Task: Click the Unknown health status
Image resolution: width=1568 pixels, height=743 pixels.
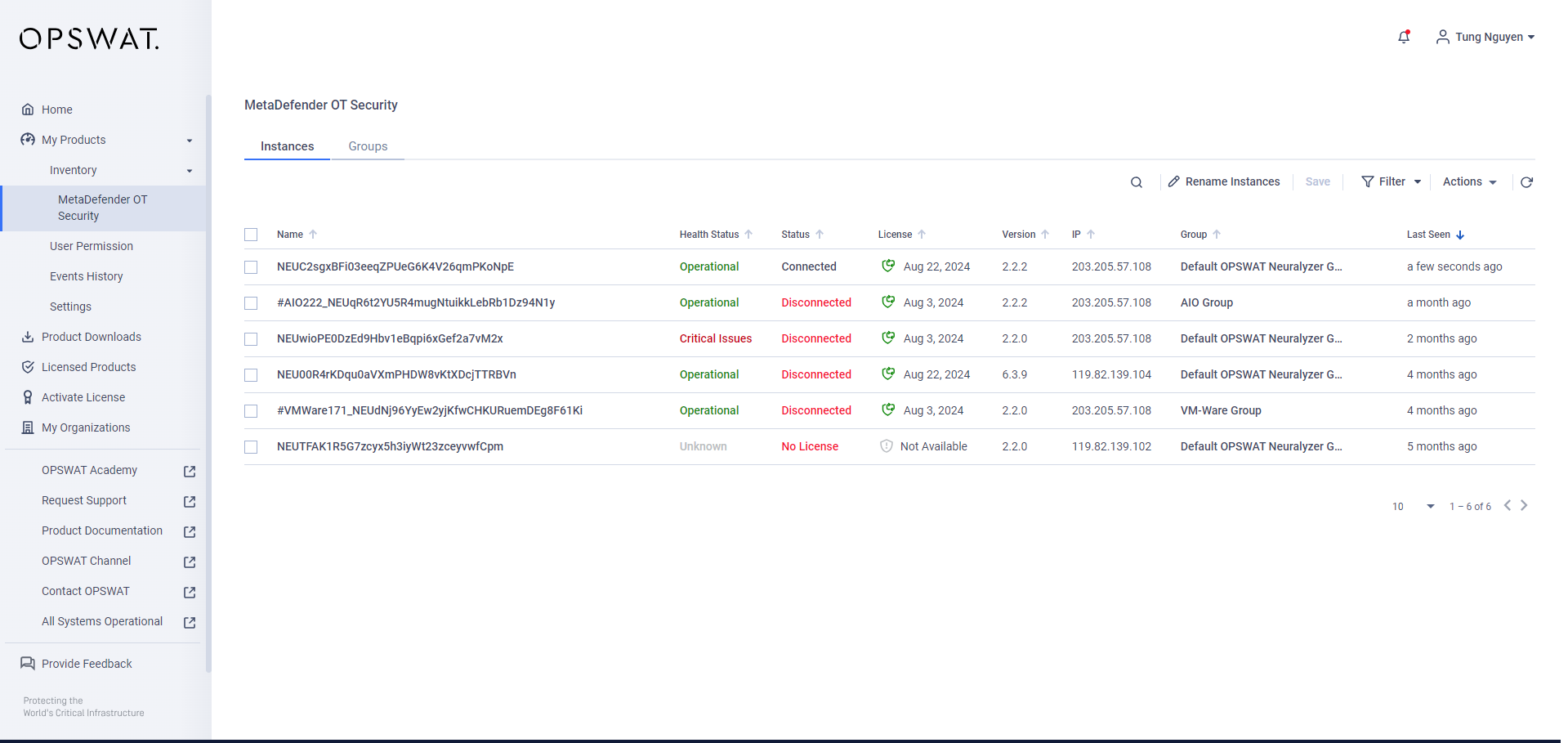Action: pyautogui.click(x=703, y=446)
